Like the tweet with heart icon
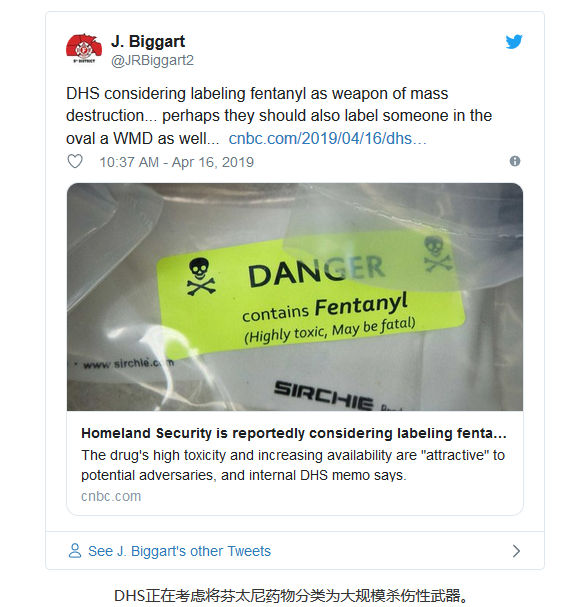The image size is (569, 607). pyautogui.click(x=75, y=161)
